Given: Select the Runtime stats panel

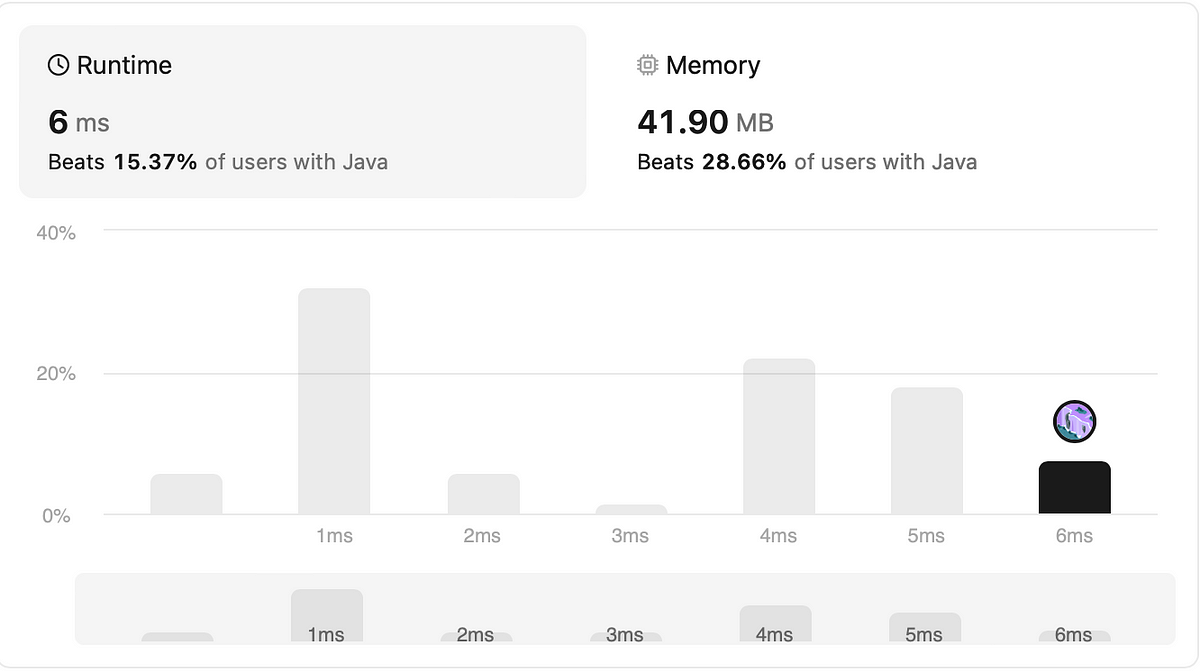Looking at the screenshot, I should coord(303,112).
